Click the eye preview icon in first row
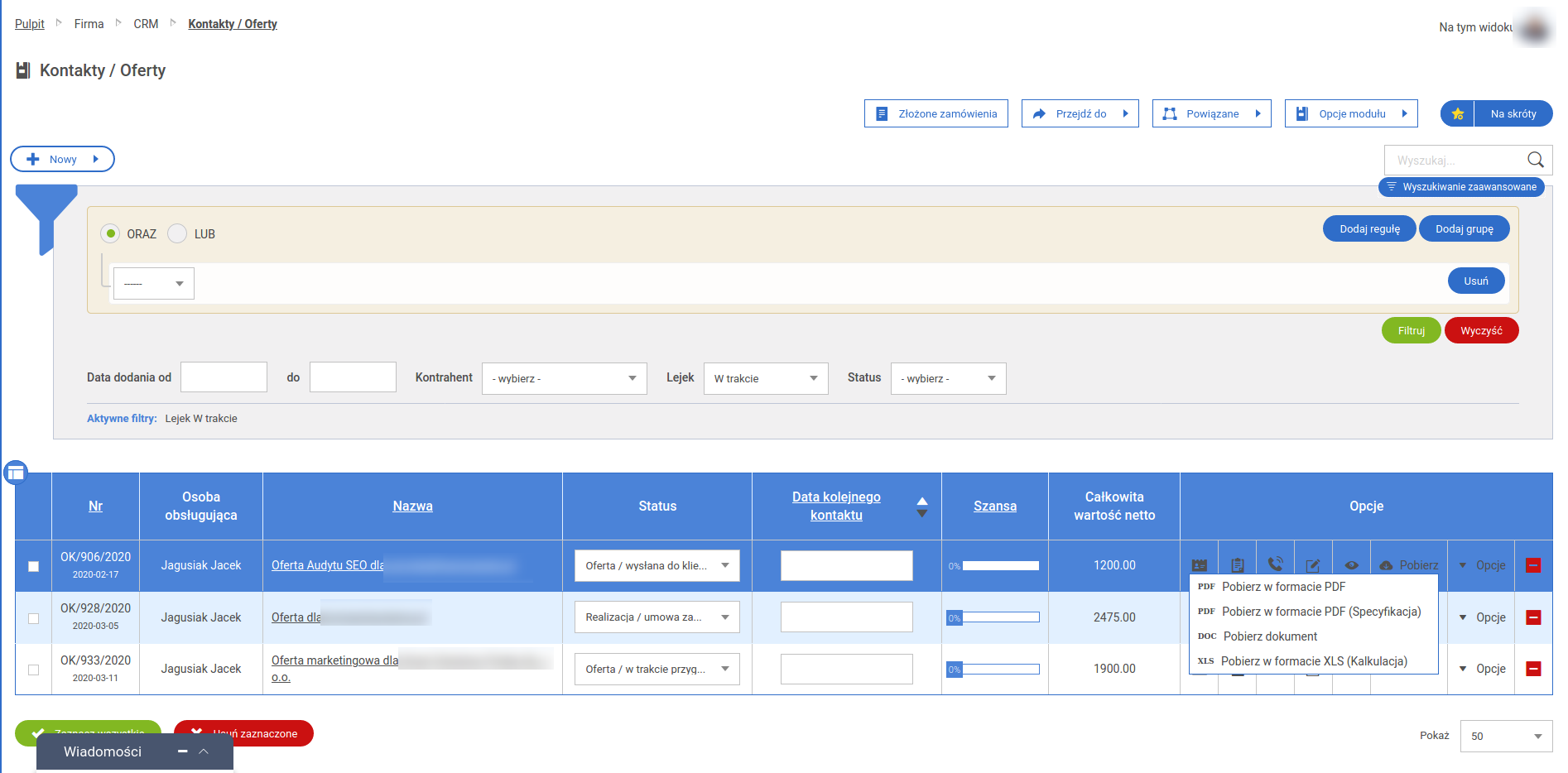This screenshot has height=773, width=1568. tap(1351, 565)
